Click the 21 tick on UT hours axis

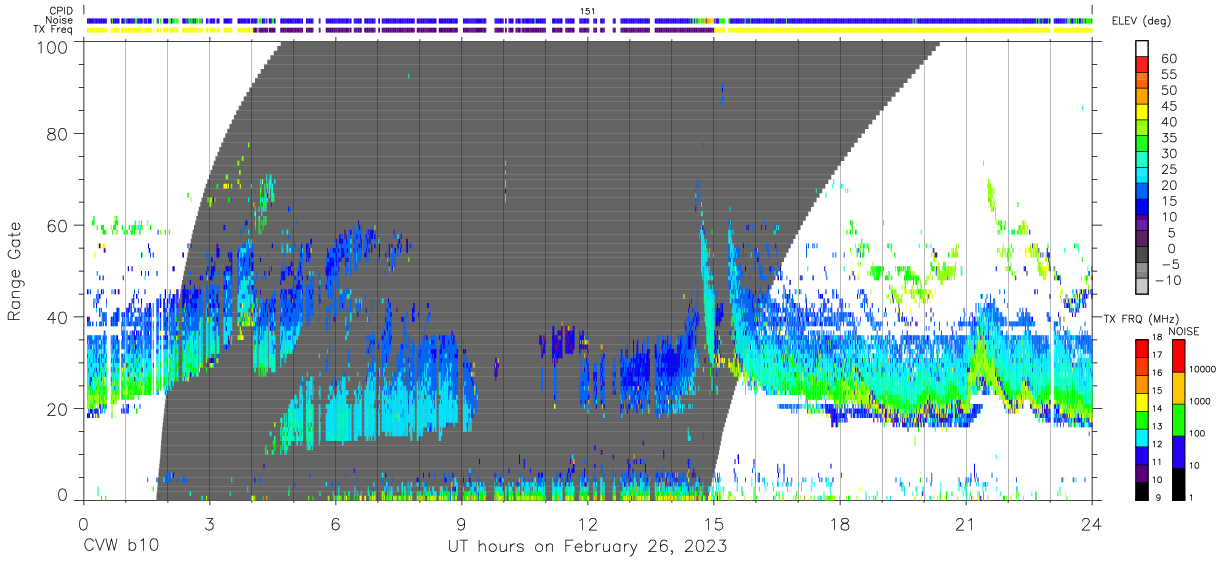click(965, 523)
